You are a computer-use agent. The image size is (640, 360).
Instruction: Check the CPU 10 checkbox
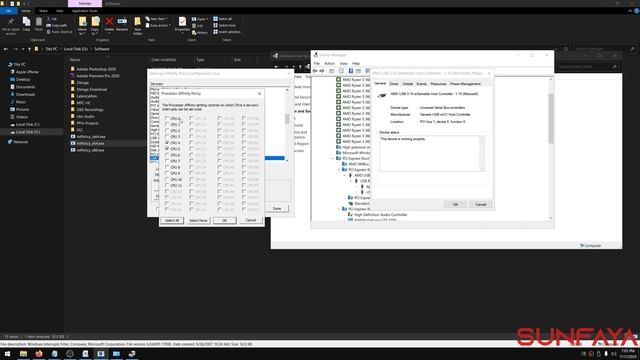coord(167,180)
